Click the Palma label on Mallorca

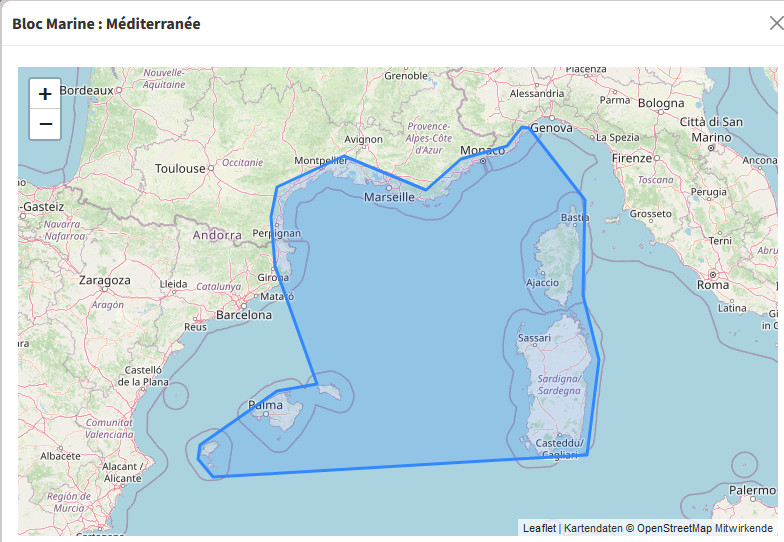coord(265,405)
